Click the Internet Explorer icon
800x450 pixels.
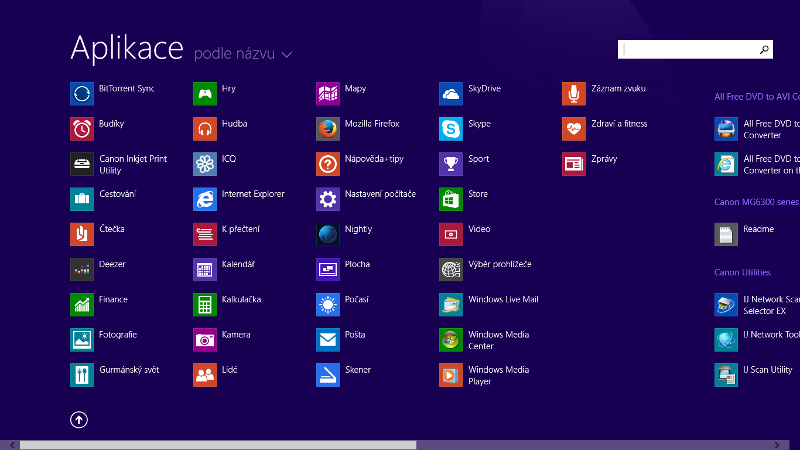tap(204, 199)
